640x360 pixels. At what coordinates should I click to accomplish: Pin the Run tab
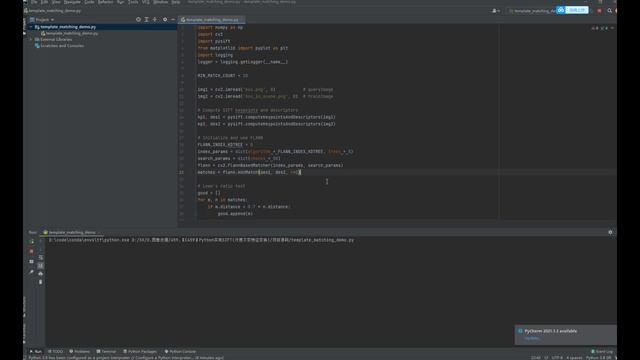tap(31, 272)
